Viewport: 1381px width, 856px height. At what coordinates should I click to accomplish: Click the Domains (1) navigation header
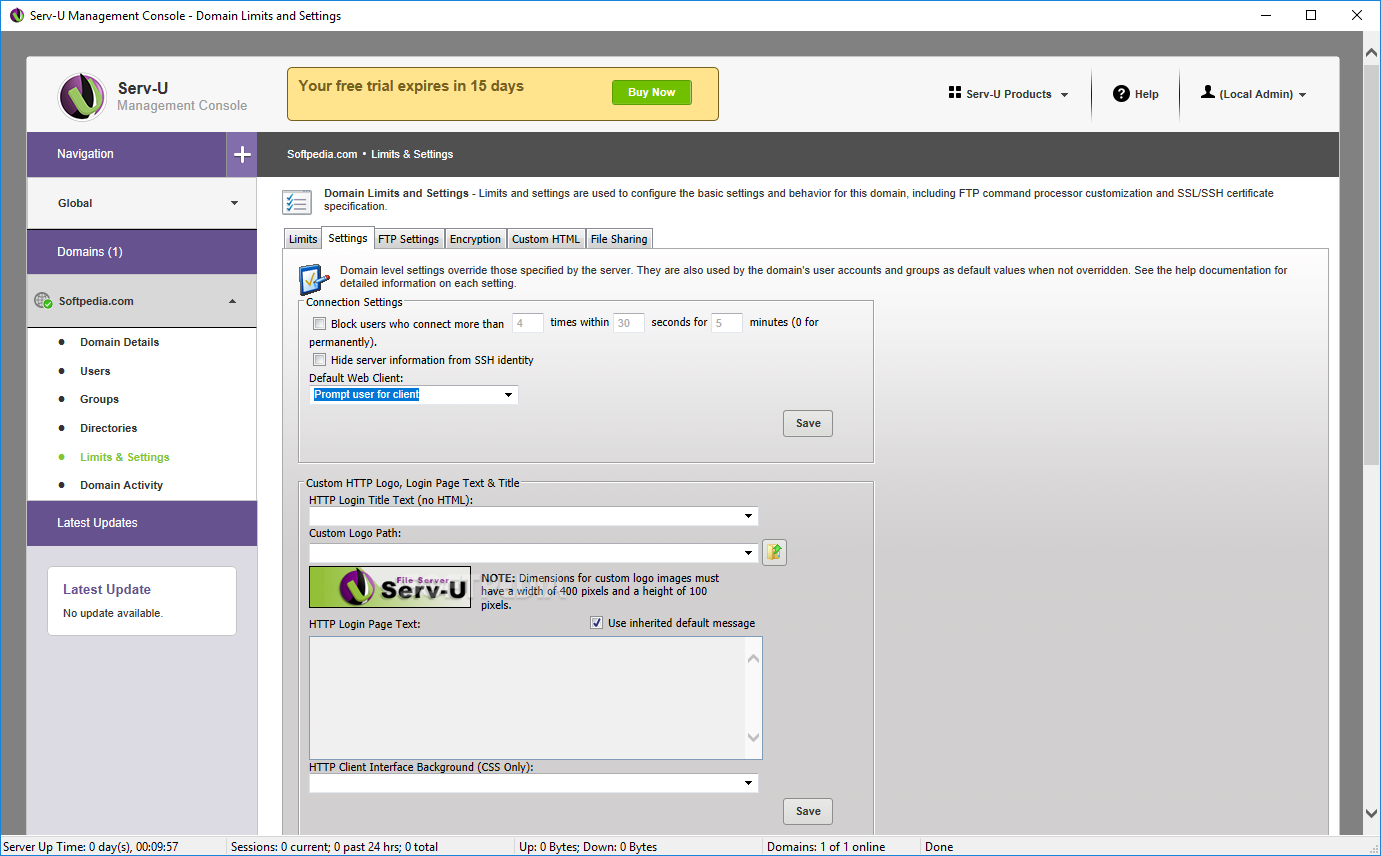(x=142, y=252)
